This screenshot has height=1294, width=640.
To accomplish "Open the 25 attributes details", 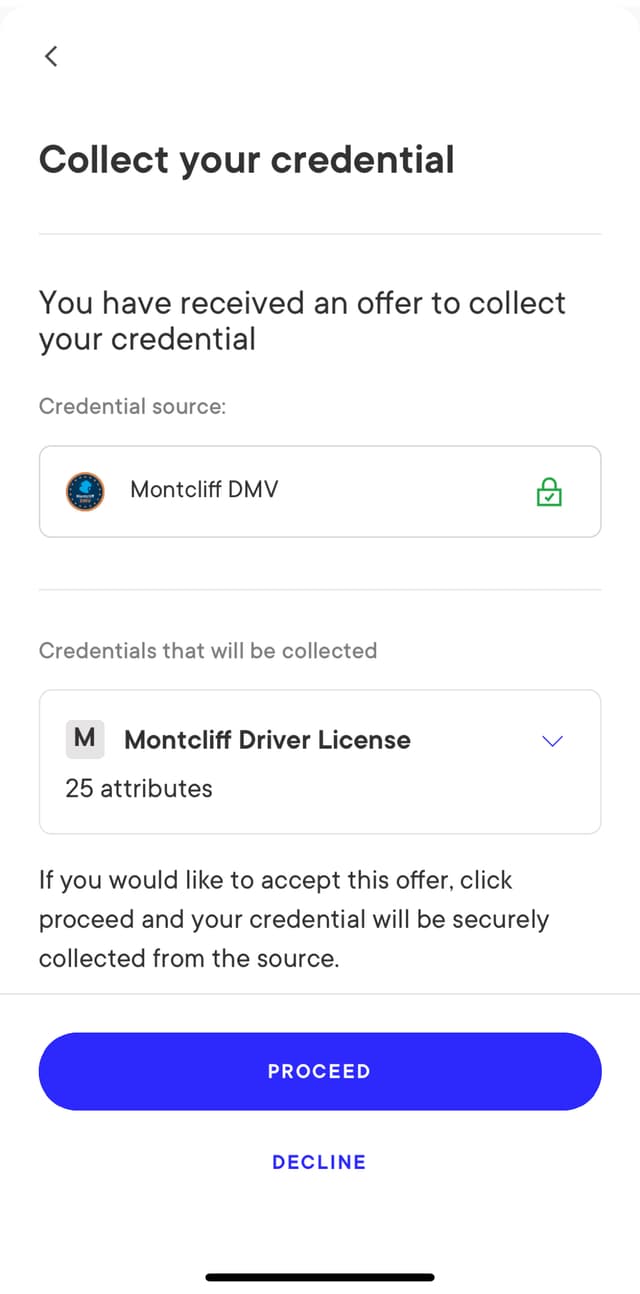I will coord(139,788).
